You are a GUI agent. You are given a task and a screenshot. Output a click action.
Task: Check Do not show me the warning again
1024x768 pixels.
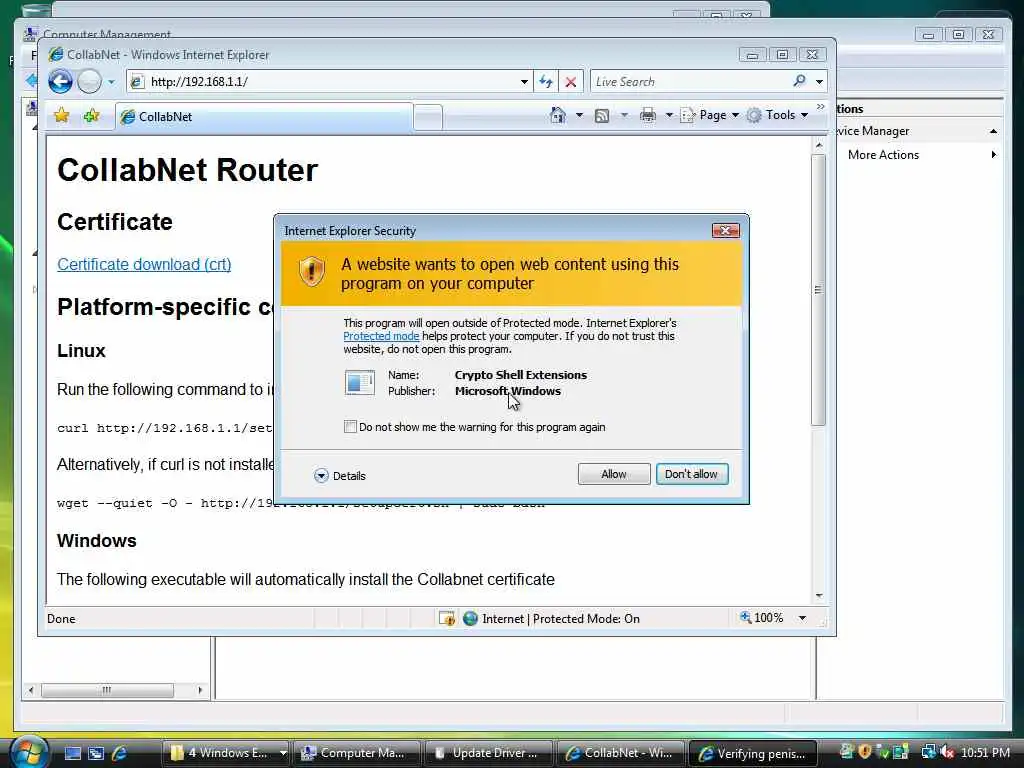pyautogui.click(x=350, y=426)
